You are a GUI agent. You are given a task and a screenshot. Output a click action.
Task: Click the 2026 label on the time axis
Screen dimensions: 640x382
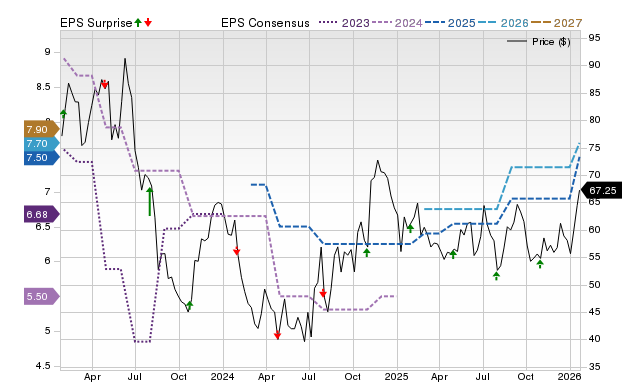[x=570, y=376]
